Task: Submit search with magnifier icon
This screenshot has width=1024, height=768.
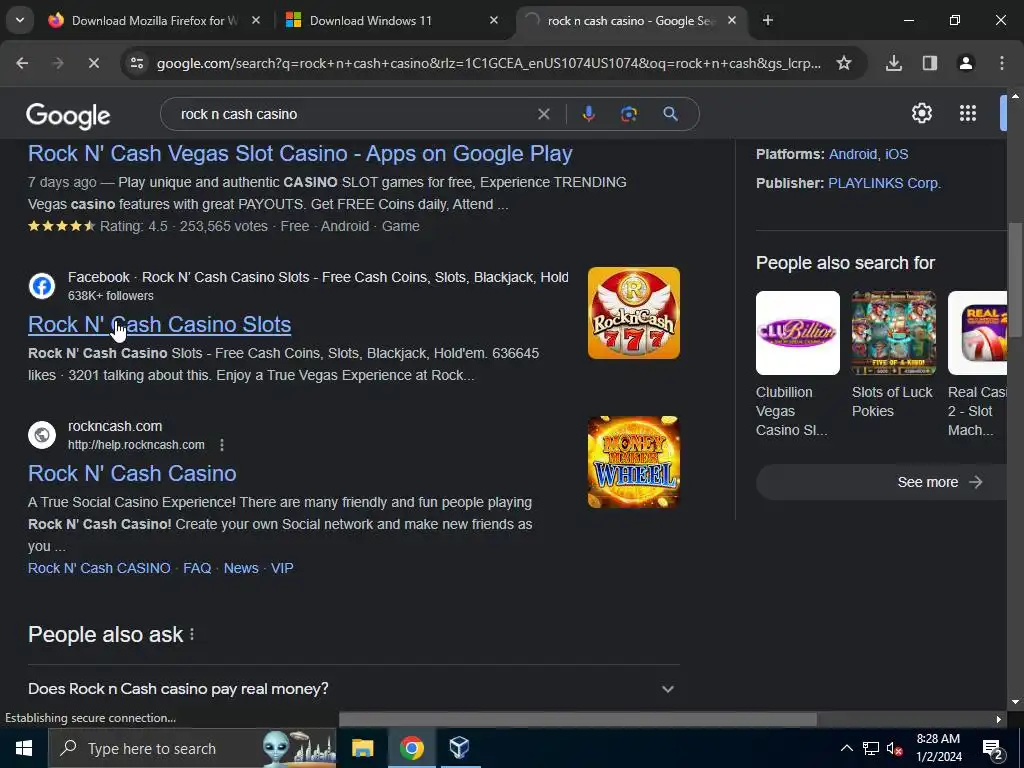Action: pyautogui.click(x=670, y=114)
